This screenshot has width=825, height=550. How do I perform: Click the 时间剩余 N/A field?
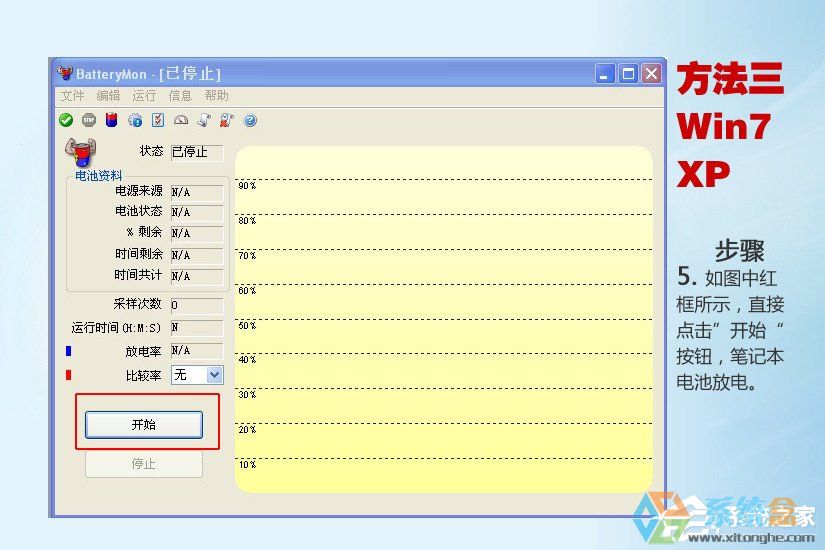point(197,255)
